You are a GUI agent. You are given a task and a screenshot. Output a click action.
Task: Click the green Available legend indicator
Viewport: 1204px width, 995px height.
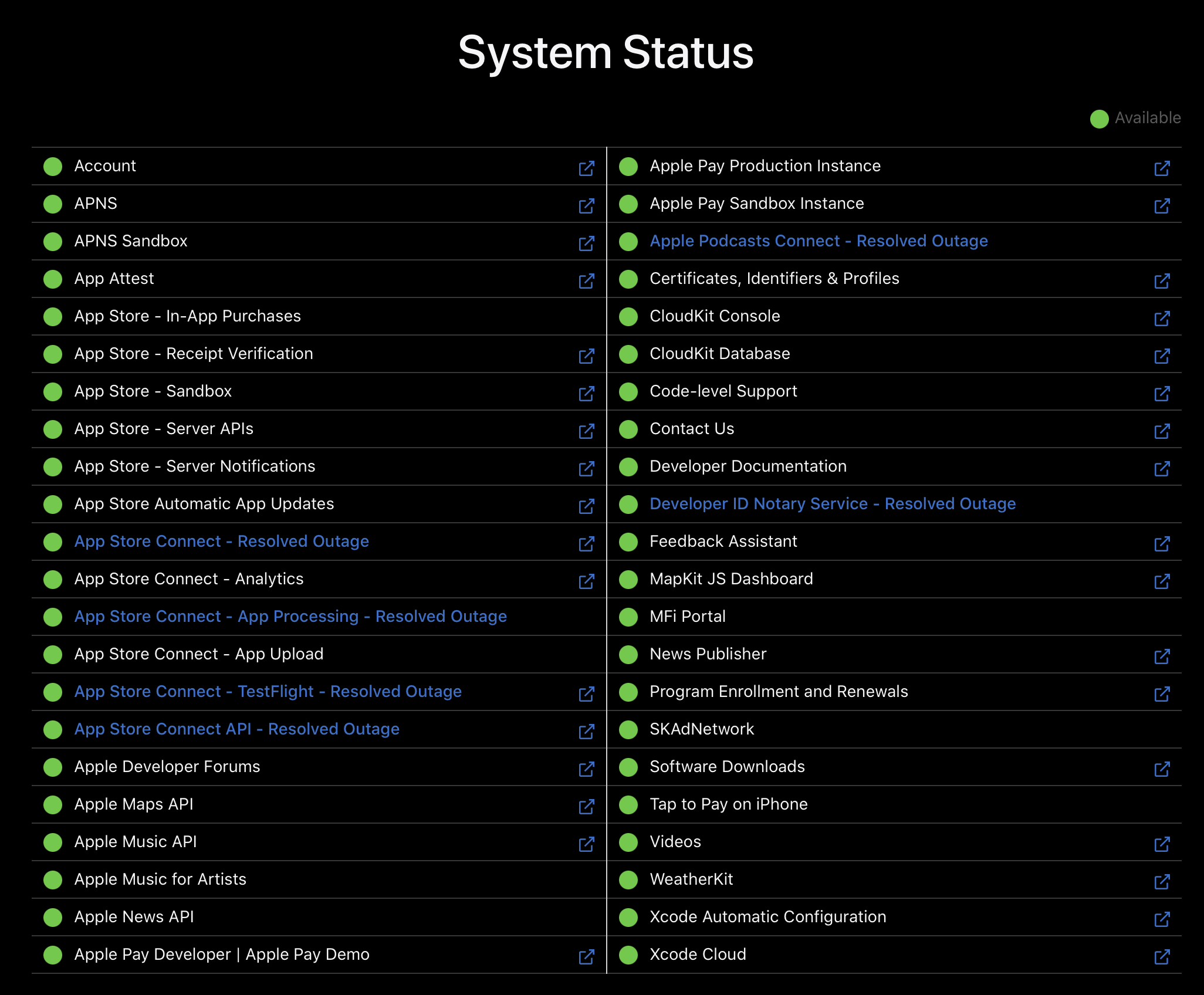point(1099,119)
